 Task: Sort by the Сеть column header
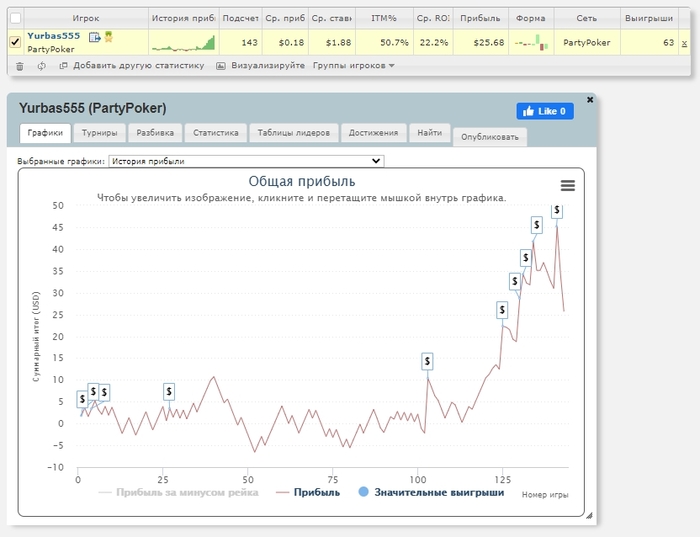point(587,18)
